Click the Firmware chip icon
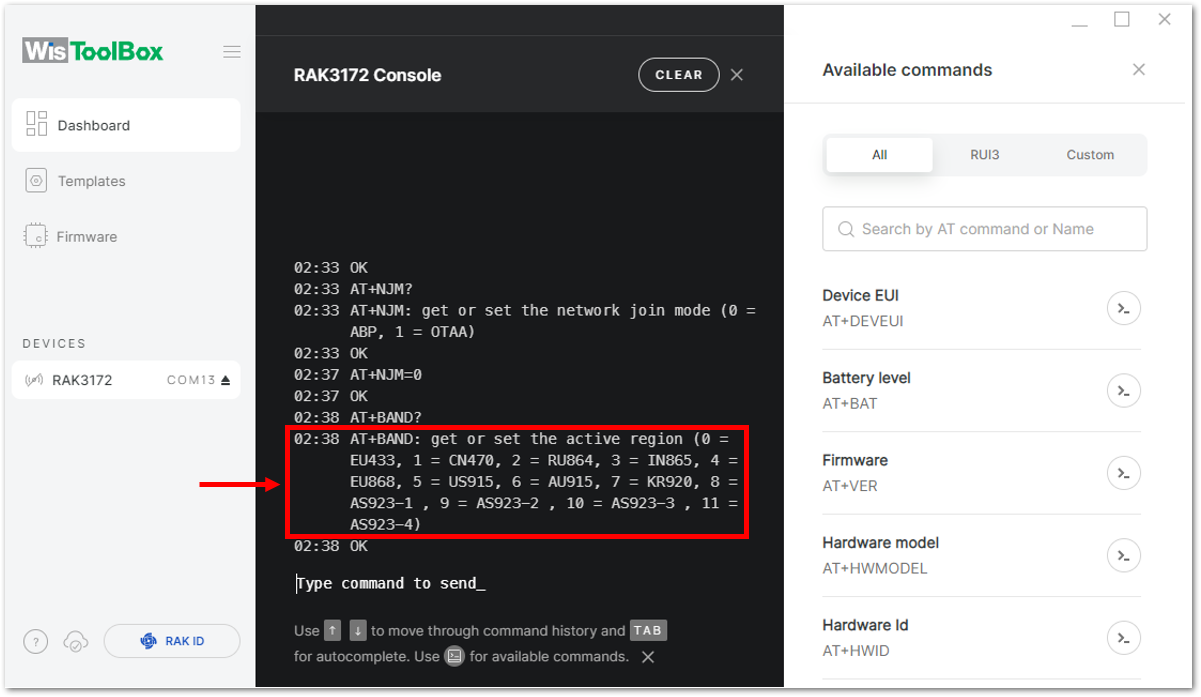 click(37, 237)
